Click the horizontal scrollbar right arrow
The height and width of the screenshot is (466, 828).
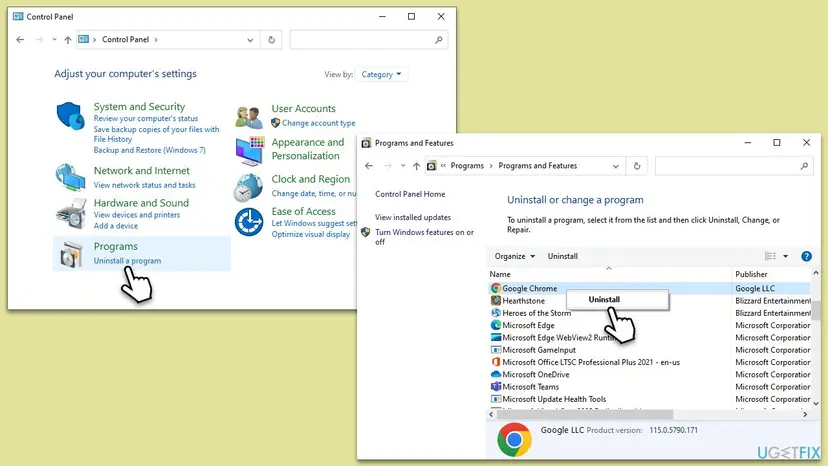coord(805,415)
